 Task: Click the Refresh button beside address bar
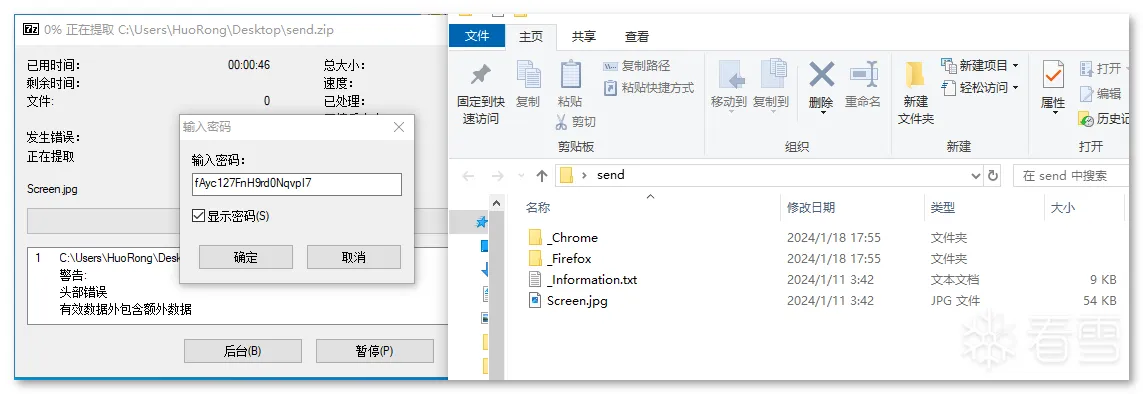993,176
